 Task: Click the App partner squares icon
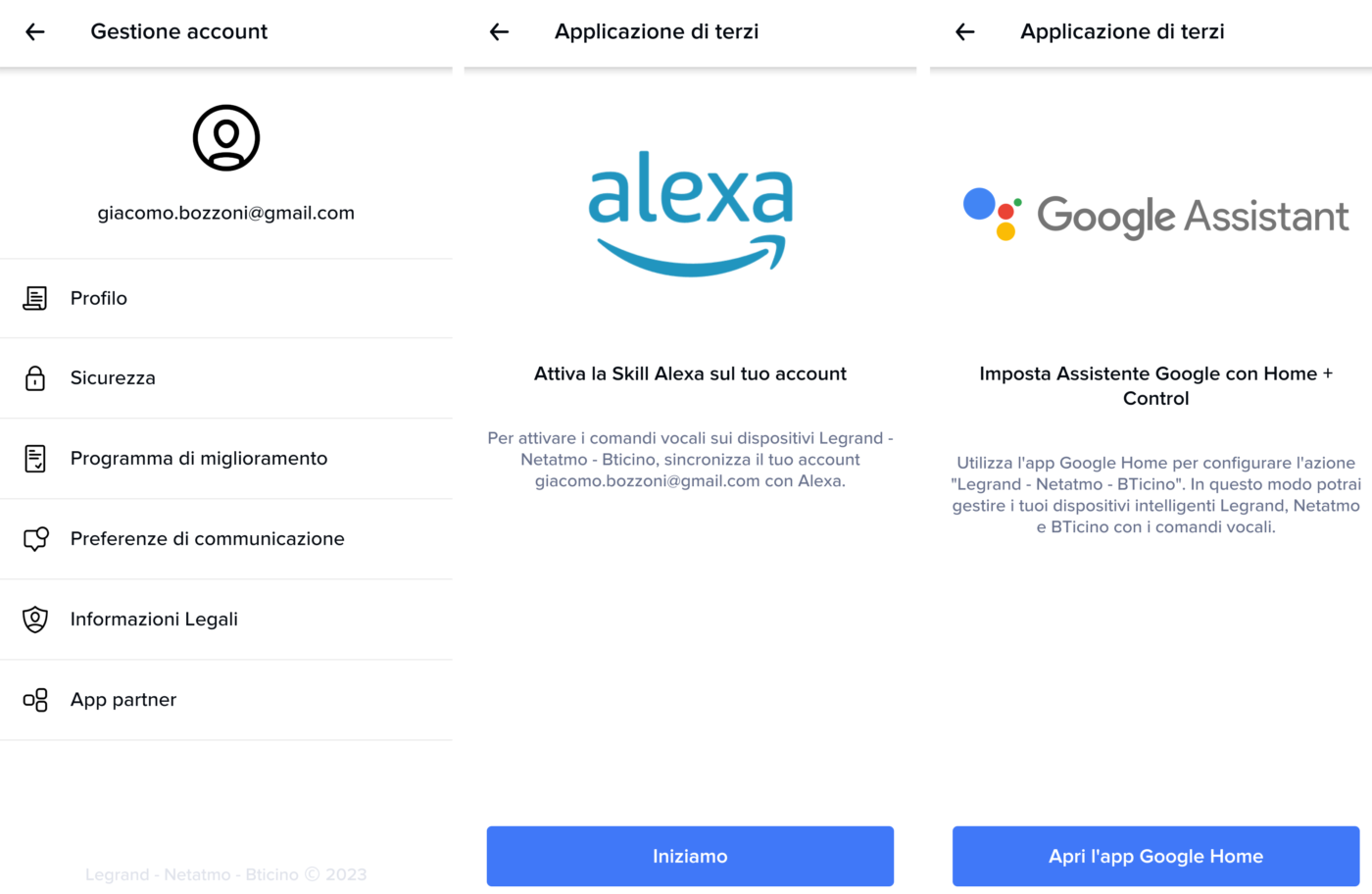[x=35, y=700]
